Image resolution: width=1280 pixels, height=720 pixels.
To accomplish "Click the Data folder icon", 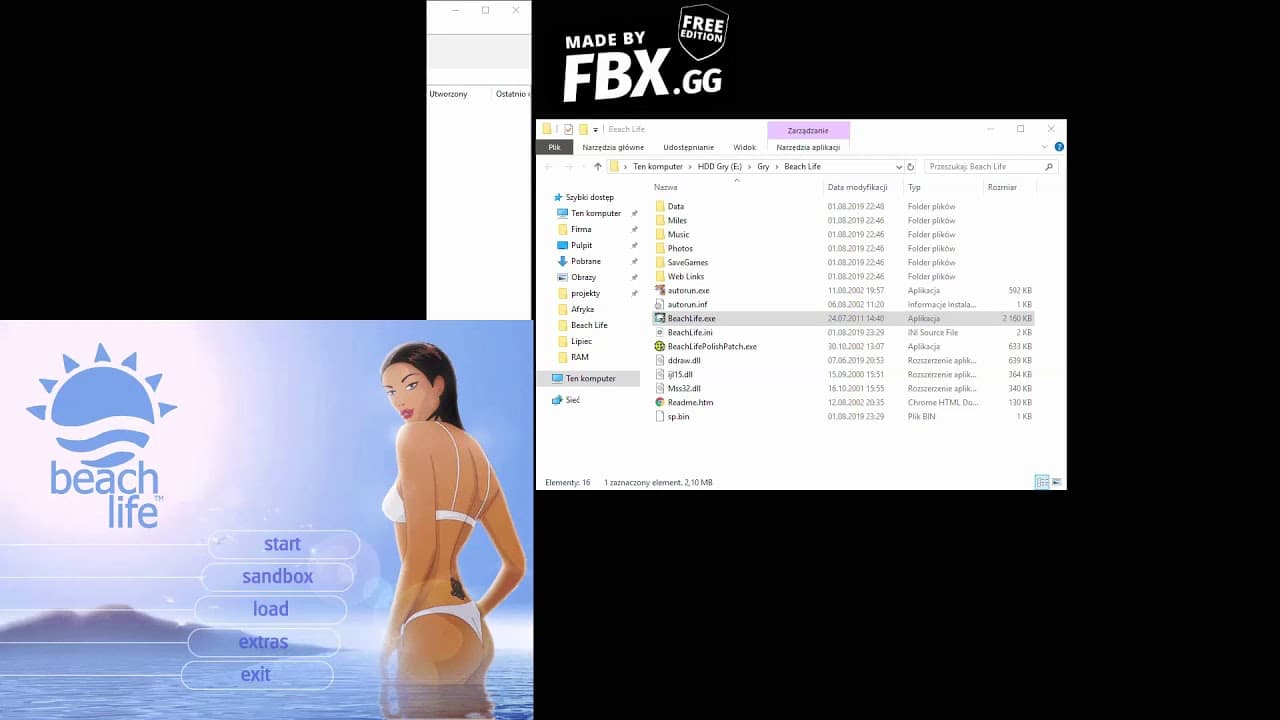I will [660, 206].
